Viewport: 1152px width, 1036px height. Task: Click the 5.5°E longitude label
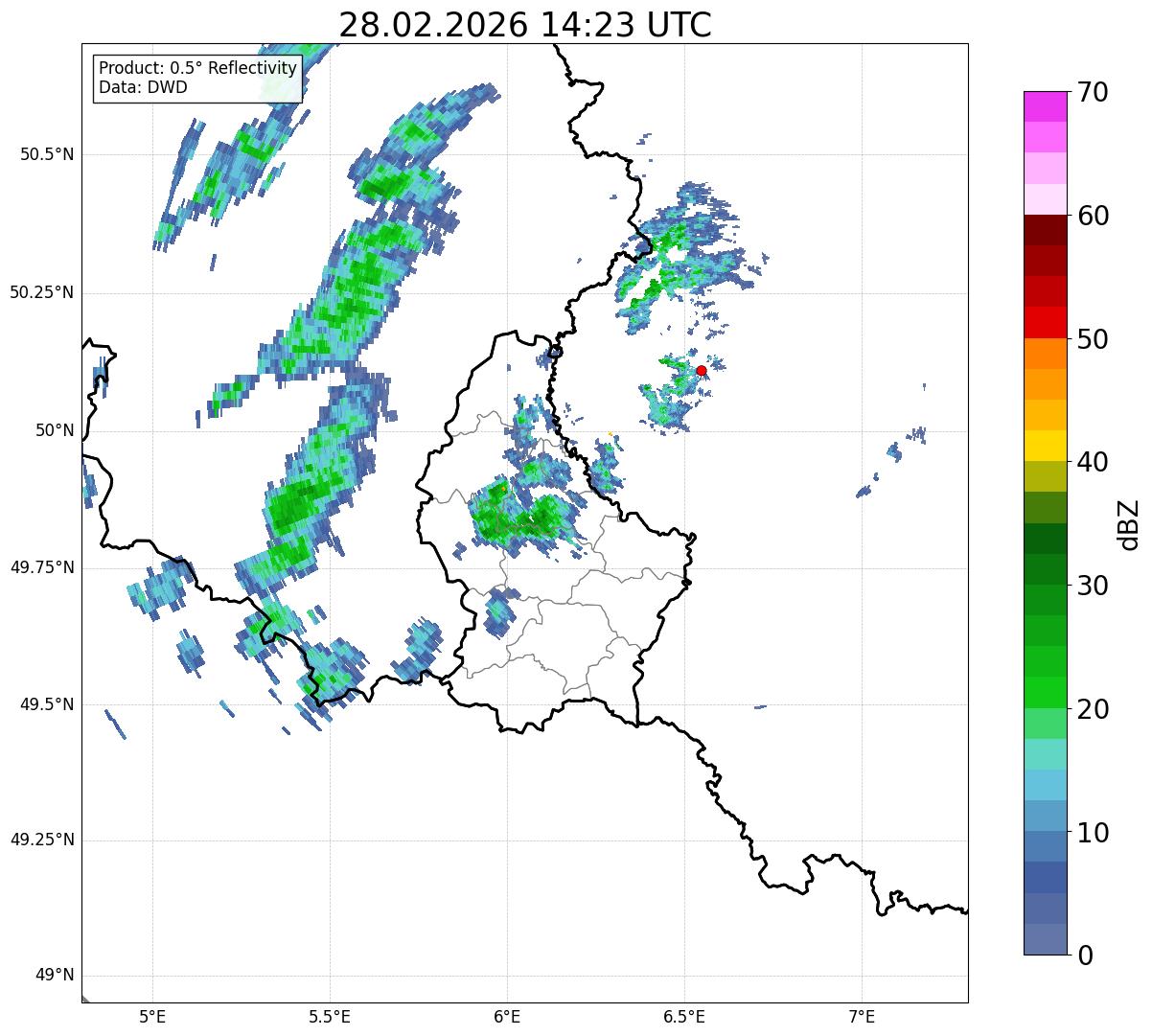tap(330, 1016)
